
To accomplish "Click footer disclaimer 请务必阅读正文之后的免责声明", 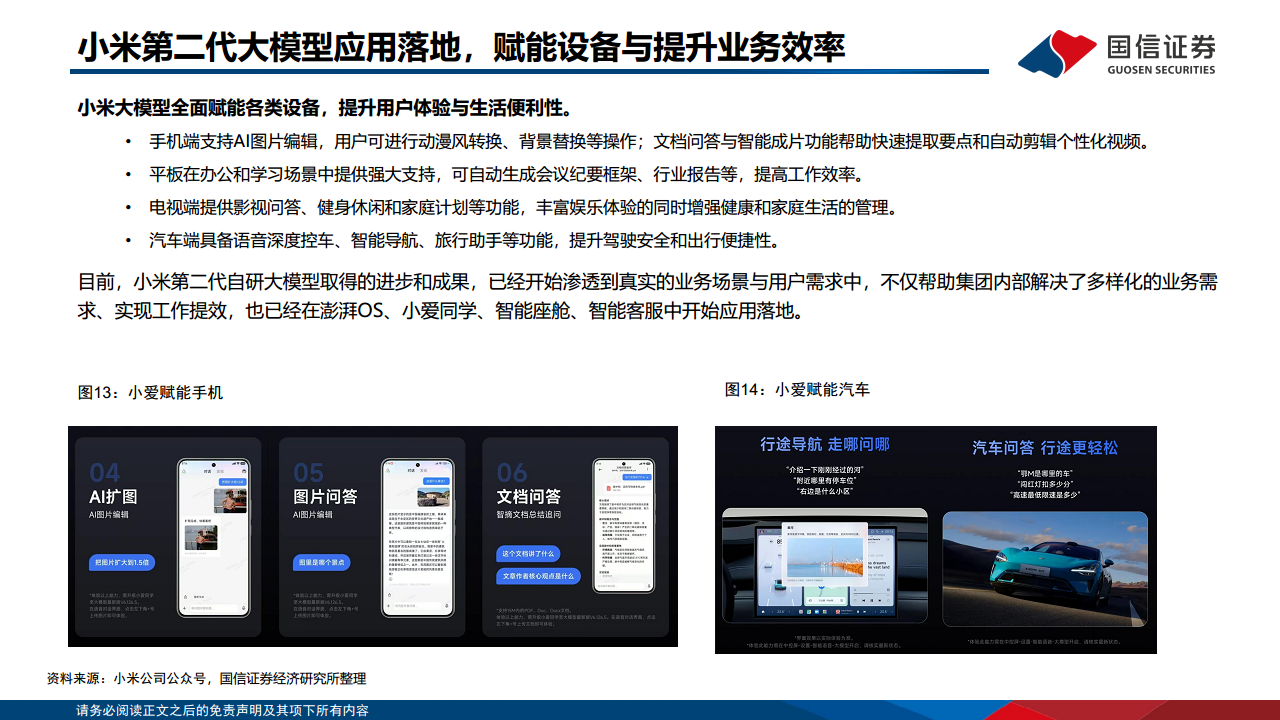I will (x=222, y=711).
